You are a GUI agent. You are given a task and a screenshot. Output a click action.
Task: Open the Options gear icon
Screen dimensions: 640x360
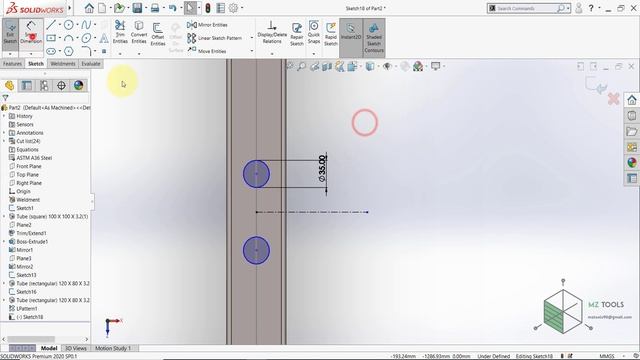pyautogui.click(x=233, y=8)
